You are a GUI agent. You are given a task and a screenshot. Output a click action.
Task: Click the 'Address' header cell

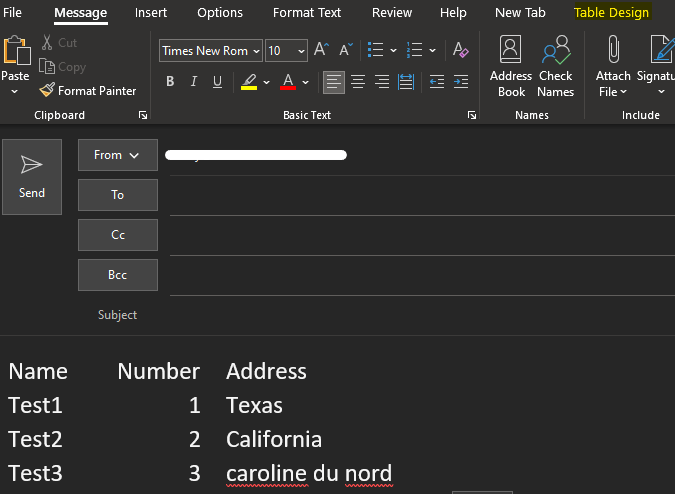(x=266, y=371)
